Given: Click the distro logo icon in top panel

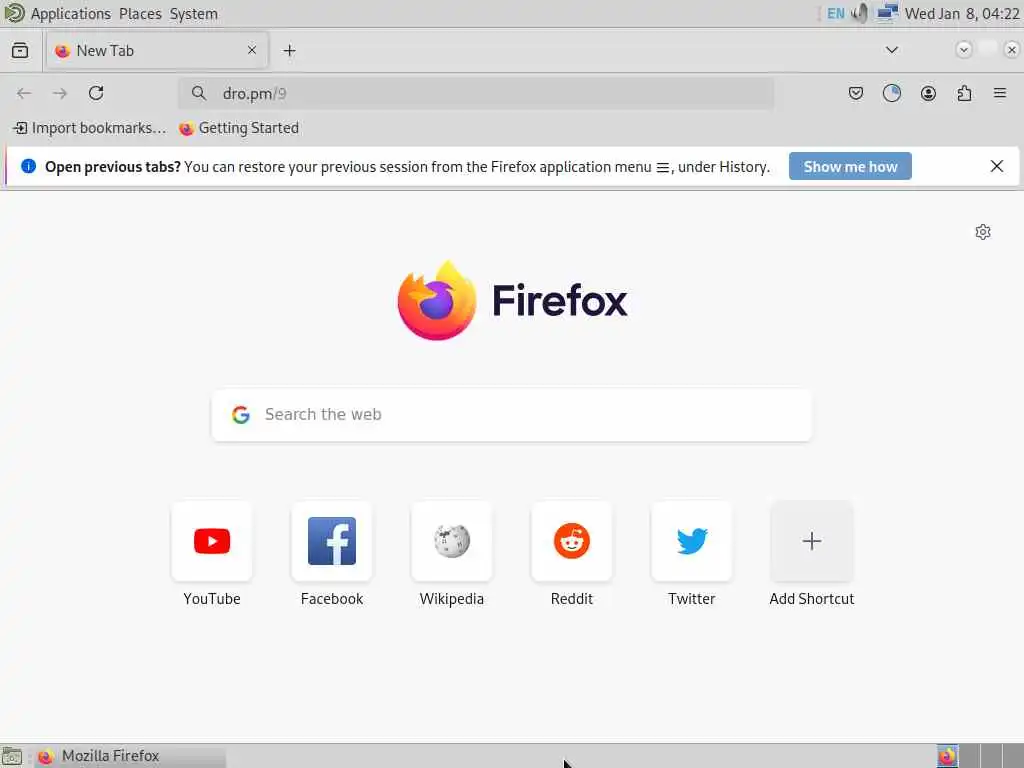Looking at the screenshot, I should [14, 13].
